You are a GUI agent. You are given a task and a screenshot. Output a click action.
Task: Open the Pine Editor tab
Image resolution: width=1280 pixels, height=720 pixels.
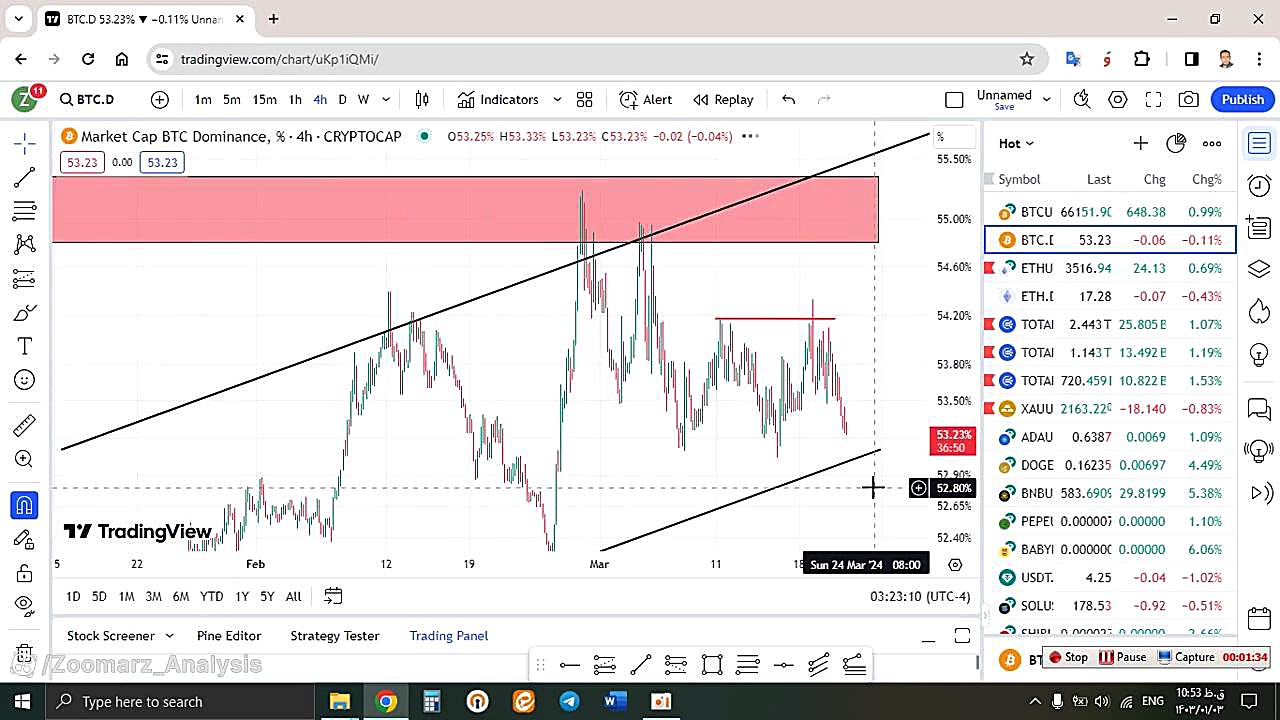pos(229,635)
